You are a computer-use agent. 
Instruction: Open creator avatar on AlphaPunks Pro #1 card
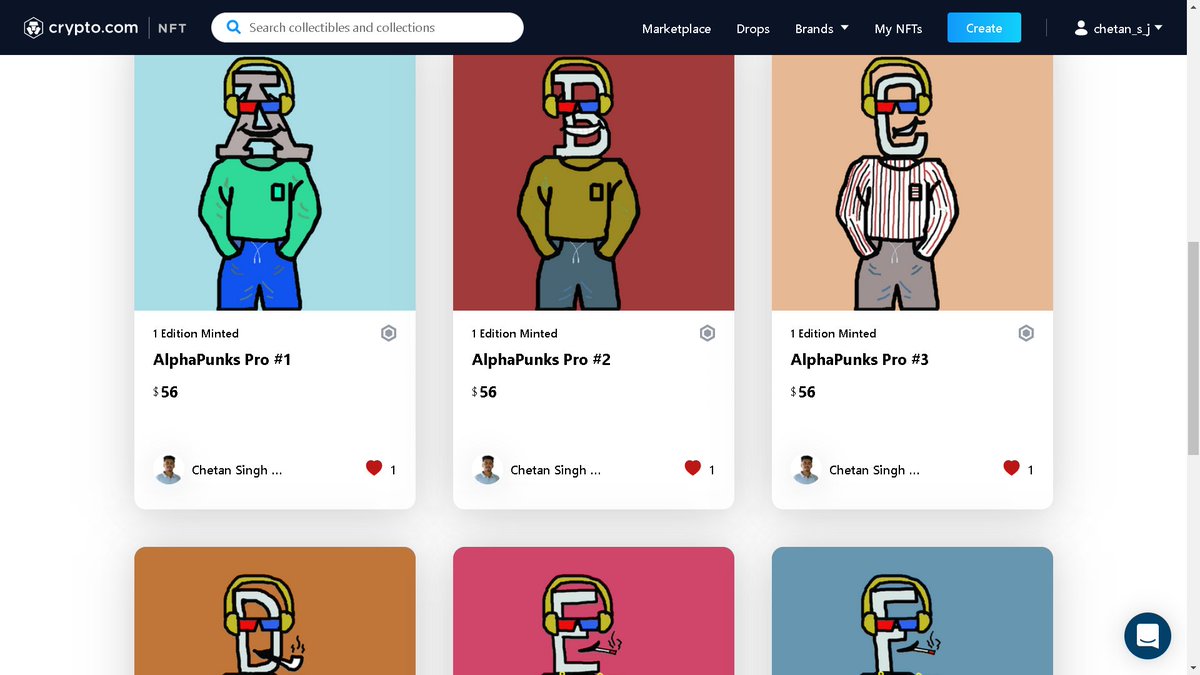click(x=169, y=470)
